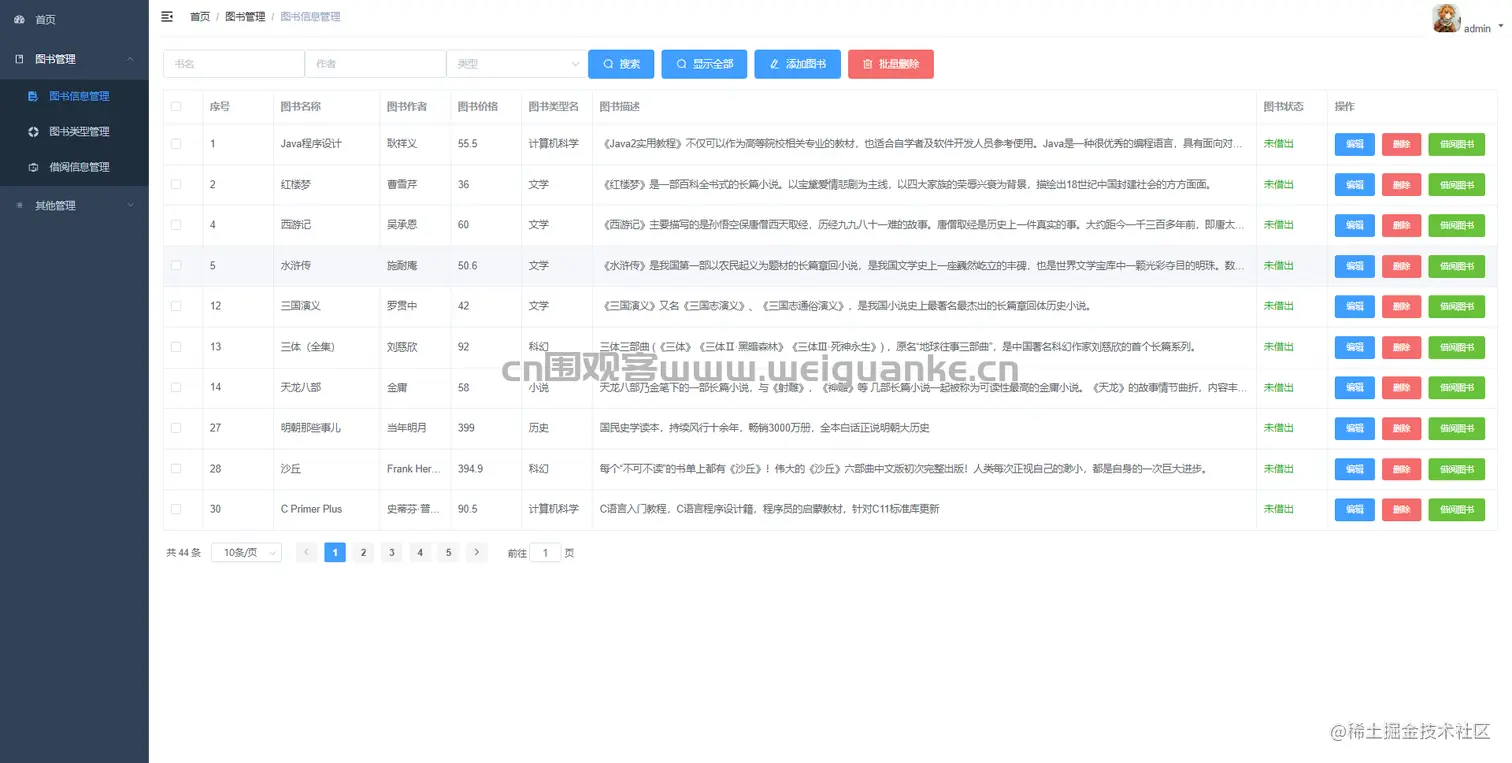The height and width of the screenshot is (763, 1512).
Task: Click the magnifier icon in 显示全部 button
Action: point(682,64)
